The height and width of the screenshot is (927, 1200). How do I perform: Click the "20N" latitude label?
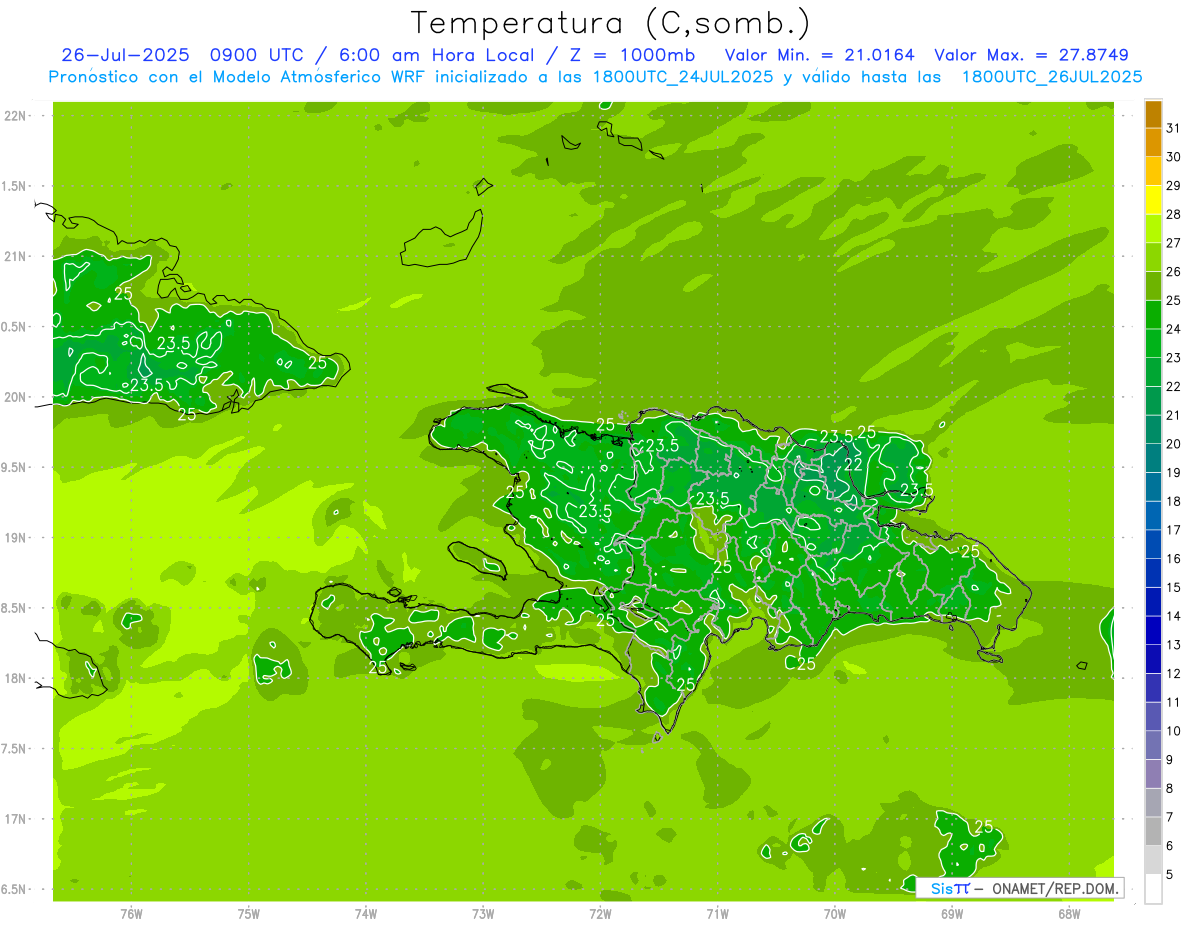16,398
